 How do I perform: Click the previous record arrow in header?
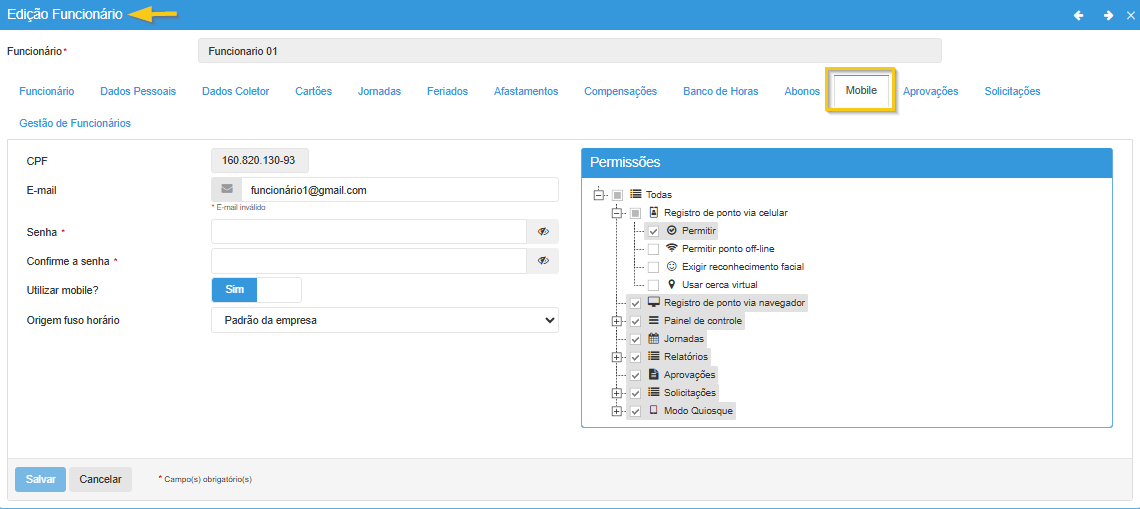point(1078,15)
